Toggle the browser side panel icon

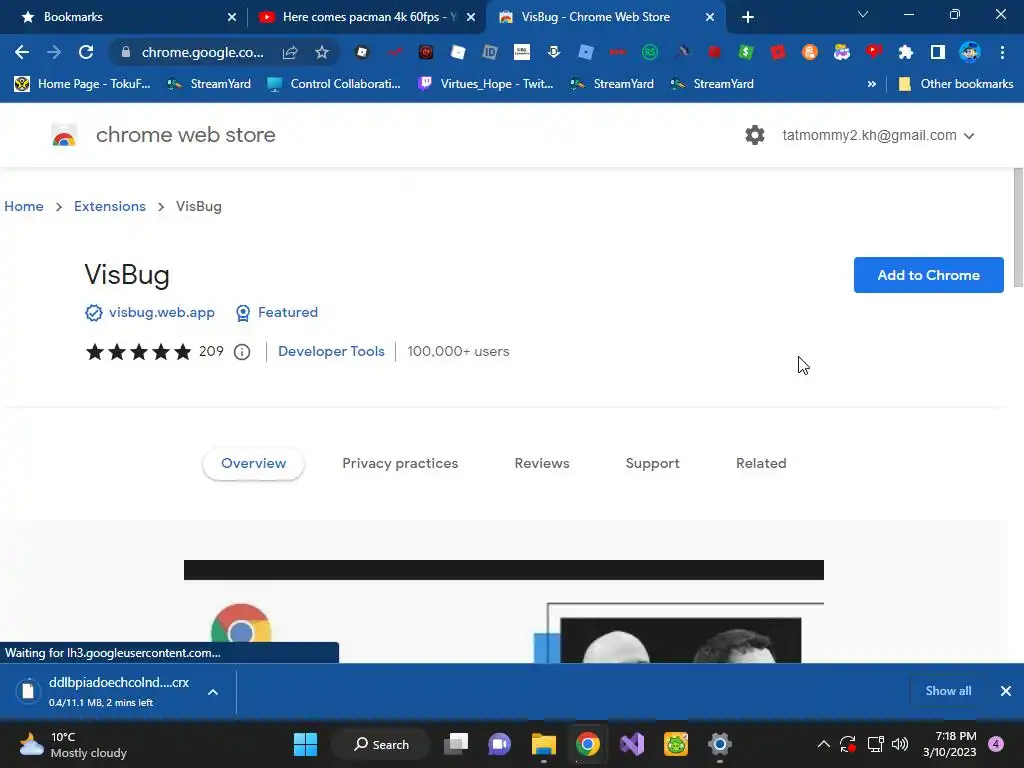point(938,52)
